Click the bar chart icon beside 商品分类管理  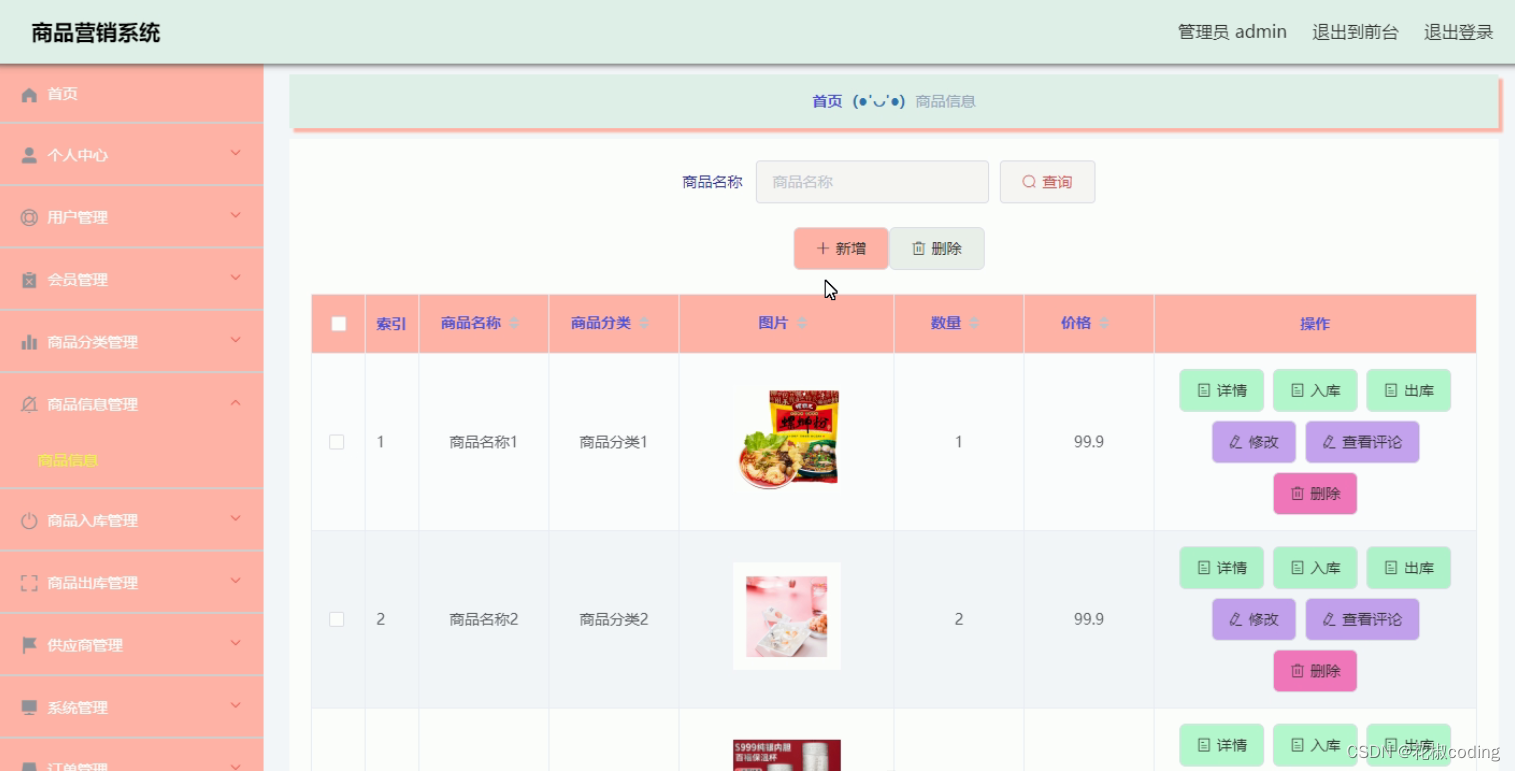point(29,341)
